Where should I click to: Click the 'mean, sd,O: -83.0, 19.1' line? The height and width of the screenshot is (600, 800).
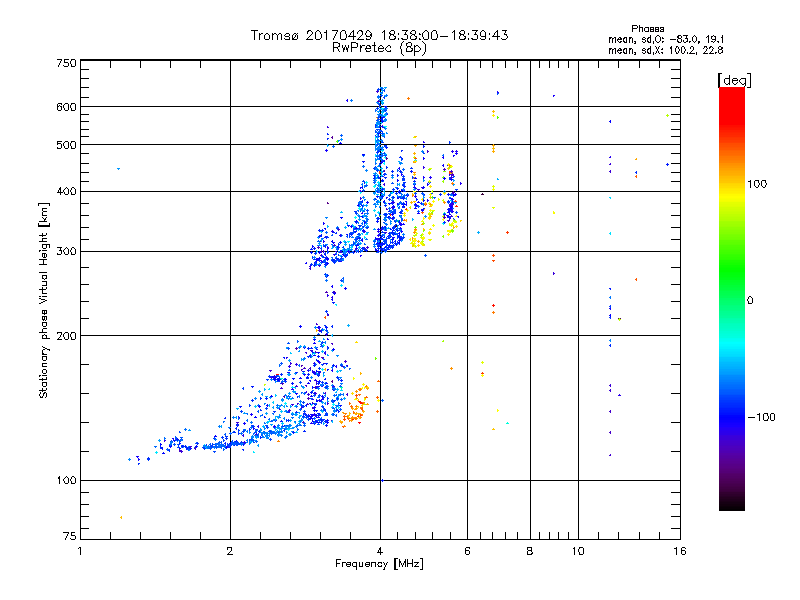[666, 39]
